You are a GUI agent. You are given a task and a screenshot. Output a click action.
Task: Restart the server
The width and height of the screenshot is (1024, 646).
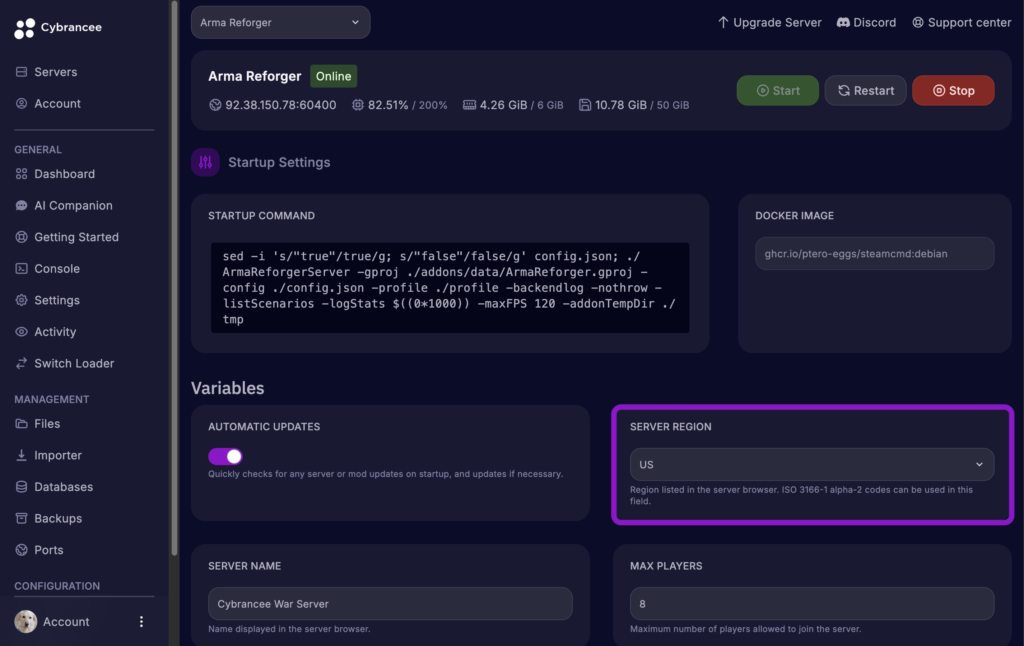tap(865, 90)
